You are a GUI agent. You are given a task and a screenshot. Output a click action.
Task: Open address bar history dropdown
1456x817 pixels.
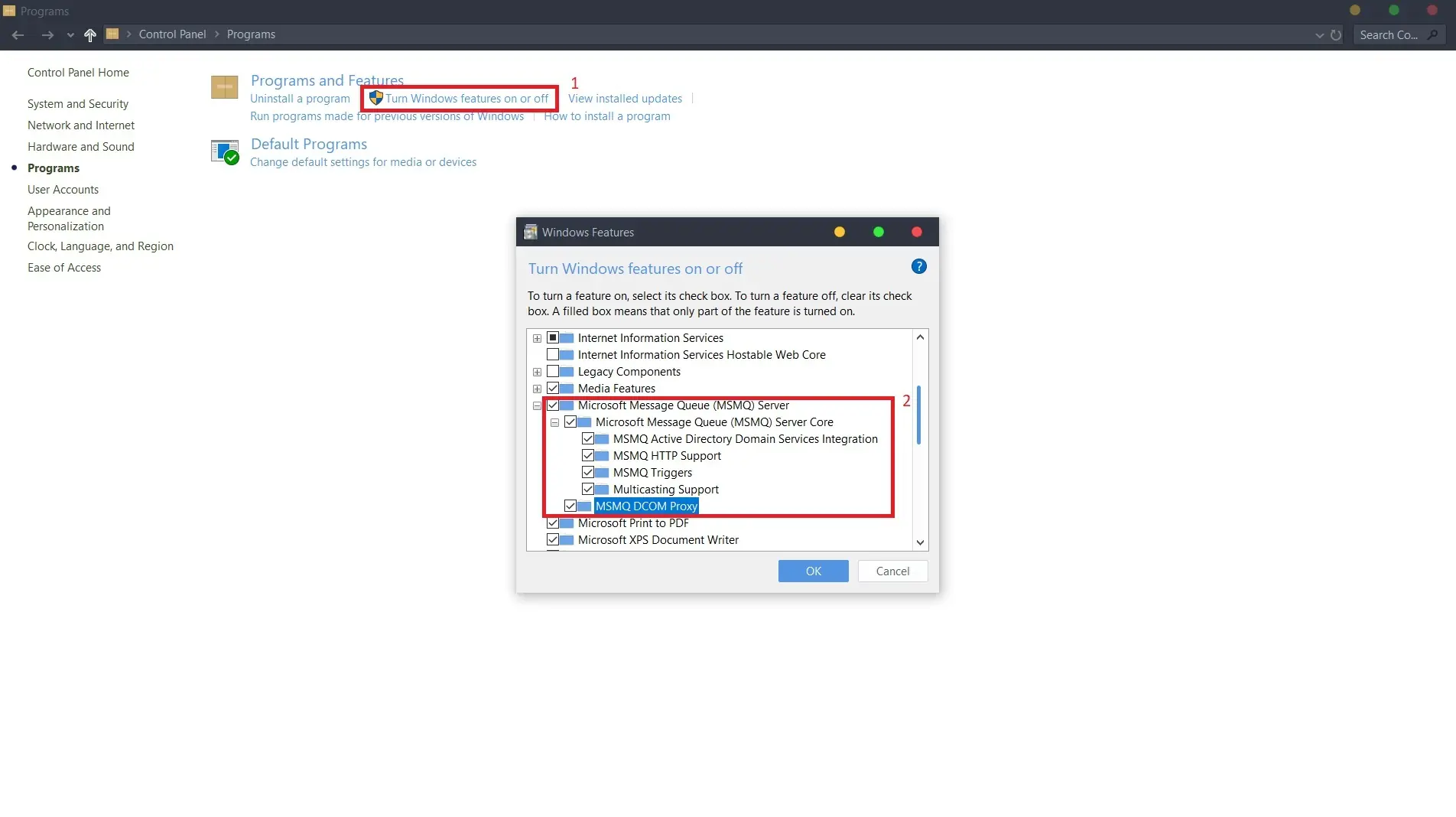point(1319,35)
